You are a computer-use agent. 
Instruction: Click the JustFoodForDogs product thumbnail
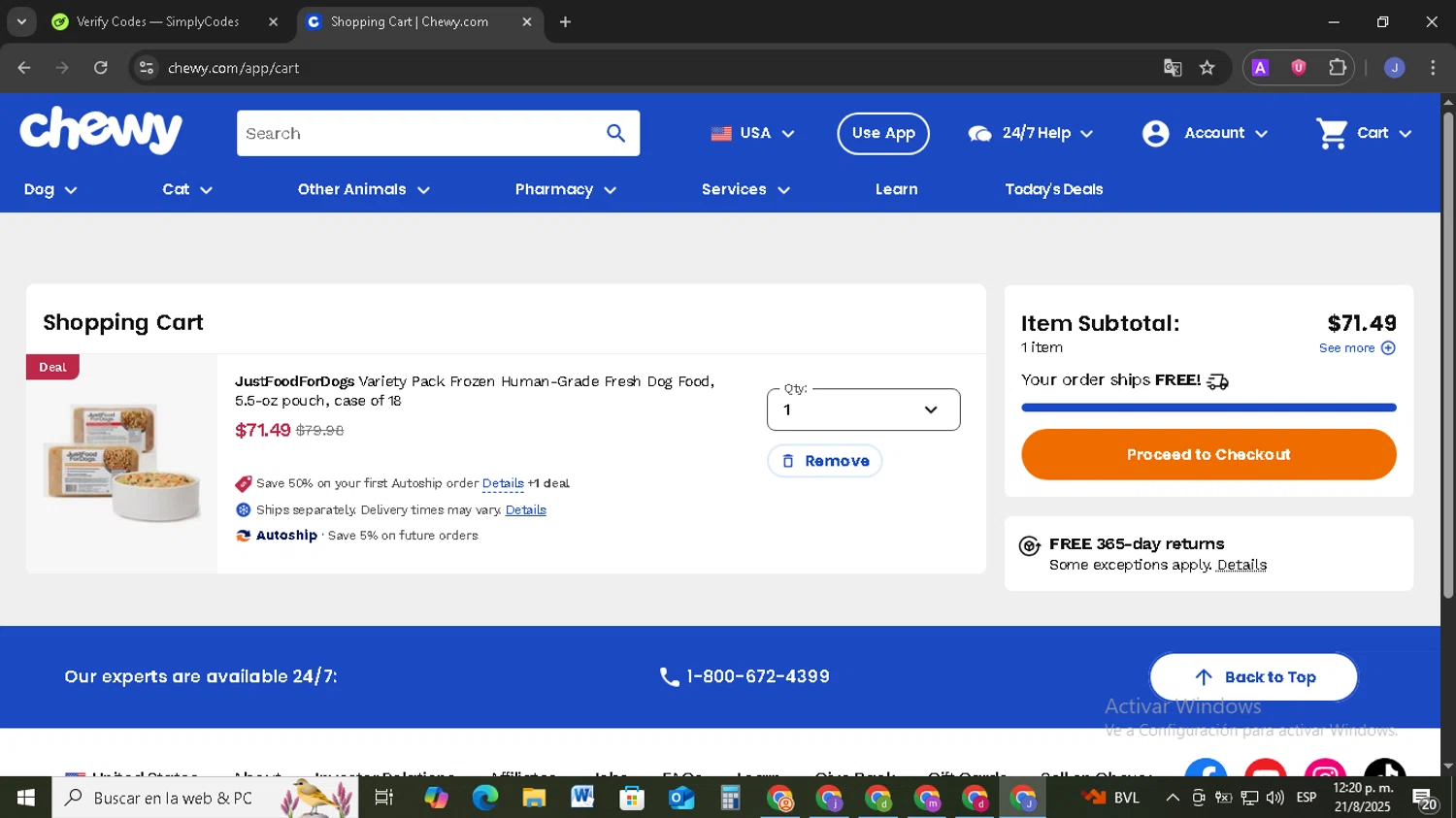point(122,464)
